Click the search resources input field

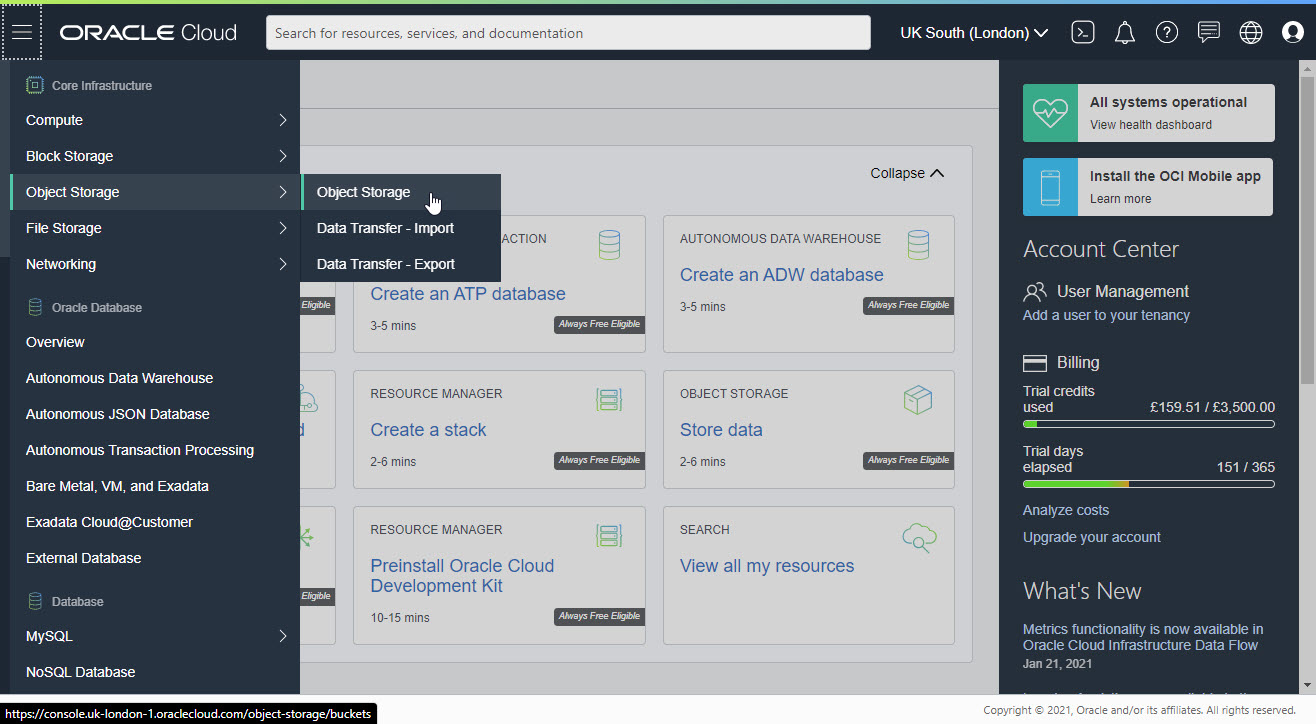[568, 33]
